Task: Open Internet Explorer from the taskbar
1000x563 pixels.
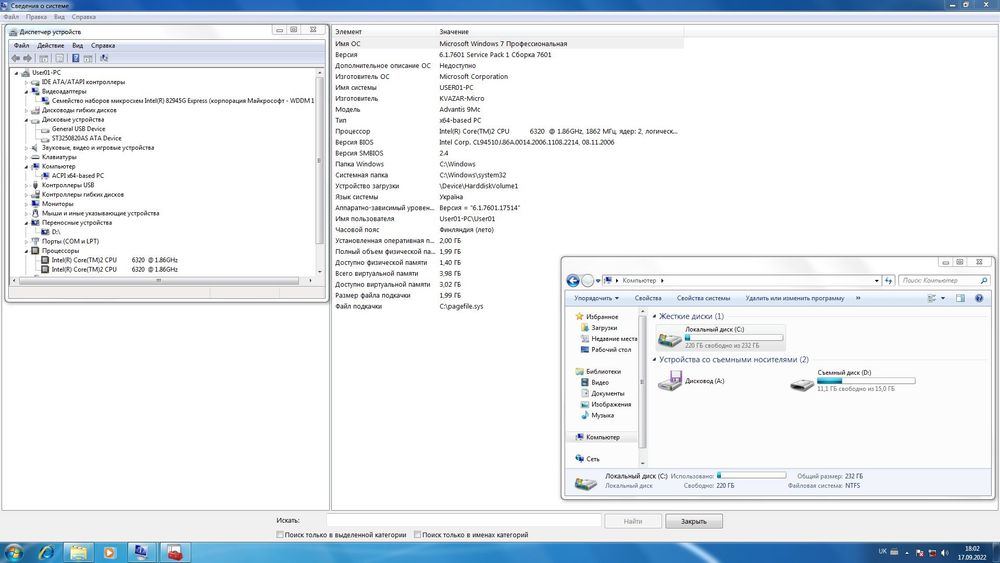Action: tap(46, 551)
